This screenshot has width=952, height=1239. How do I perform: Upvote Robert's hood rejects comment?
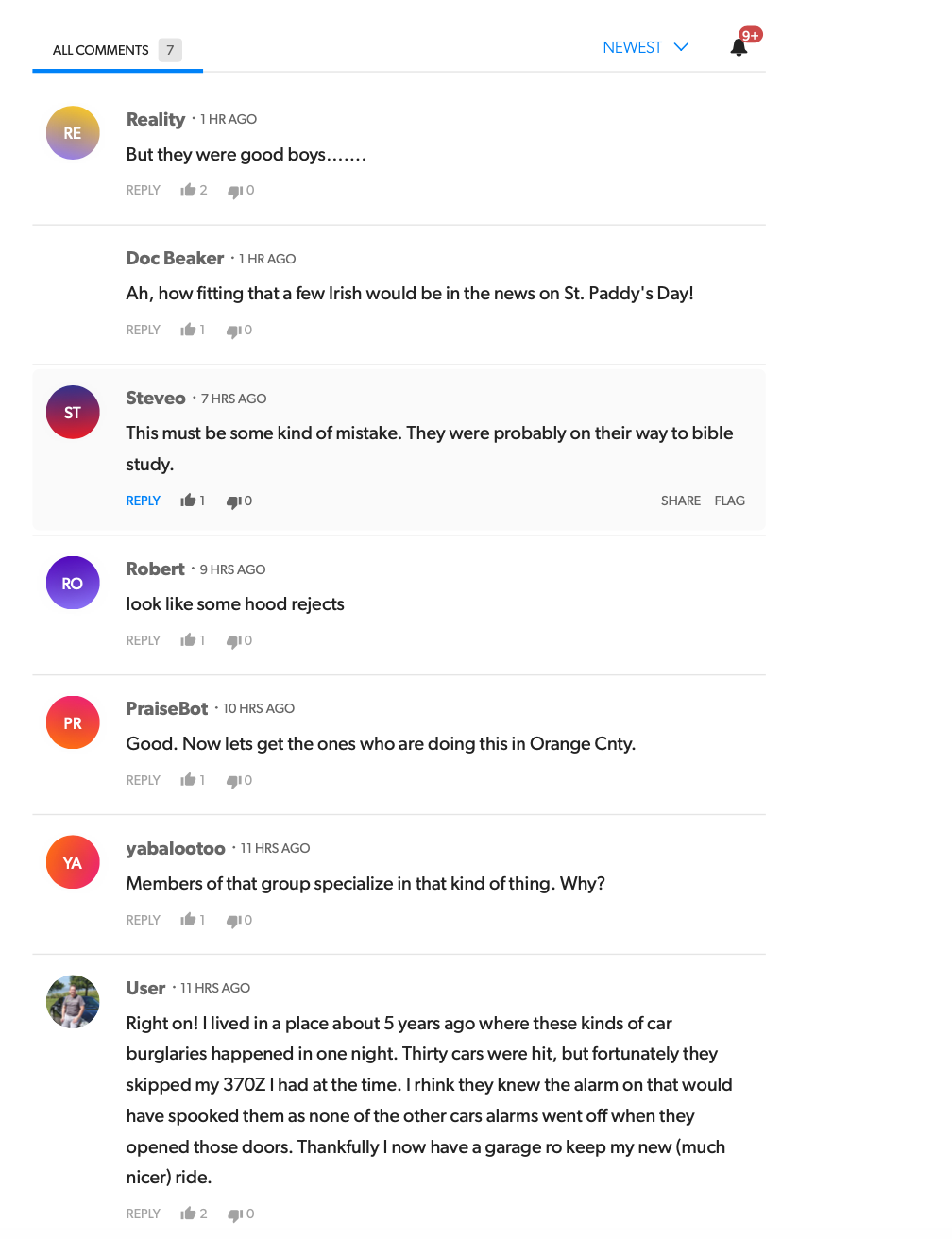188,640
